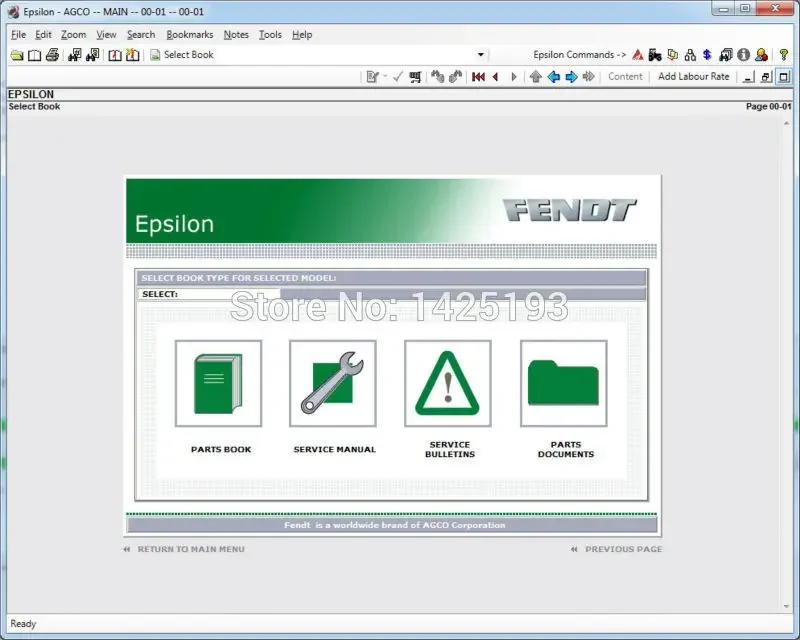The width and height of the screenshot is (800, 640).
Task: Click the FENDT logo in banner
Action: click(569, 210)
